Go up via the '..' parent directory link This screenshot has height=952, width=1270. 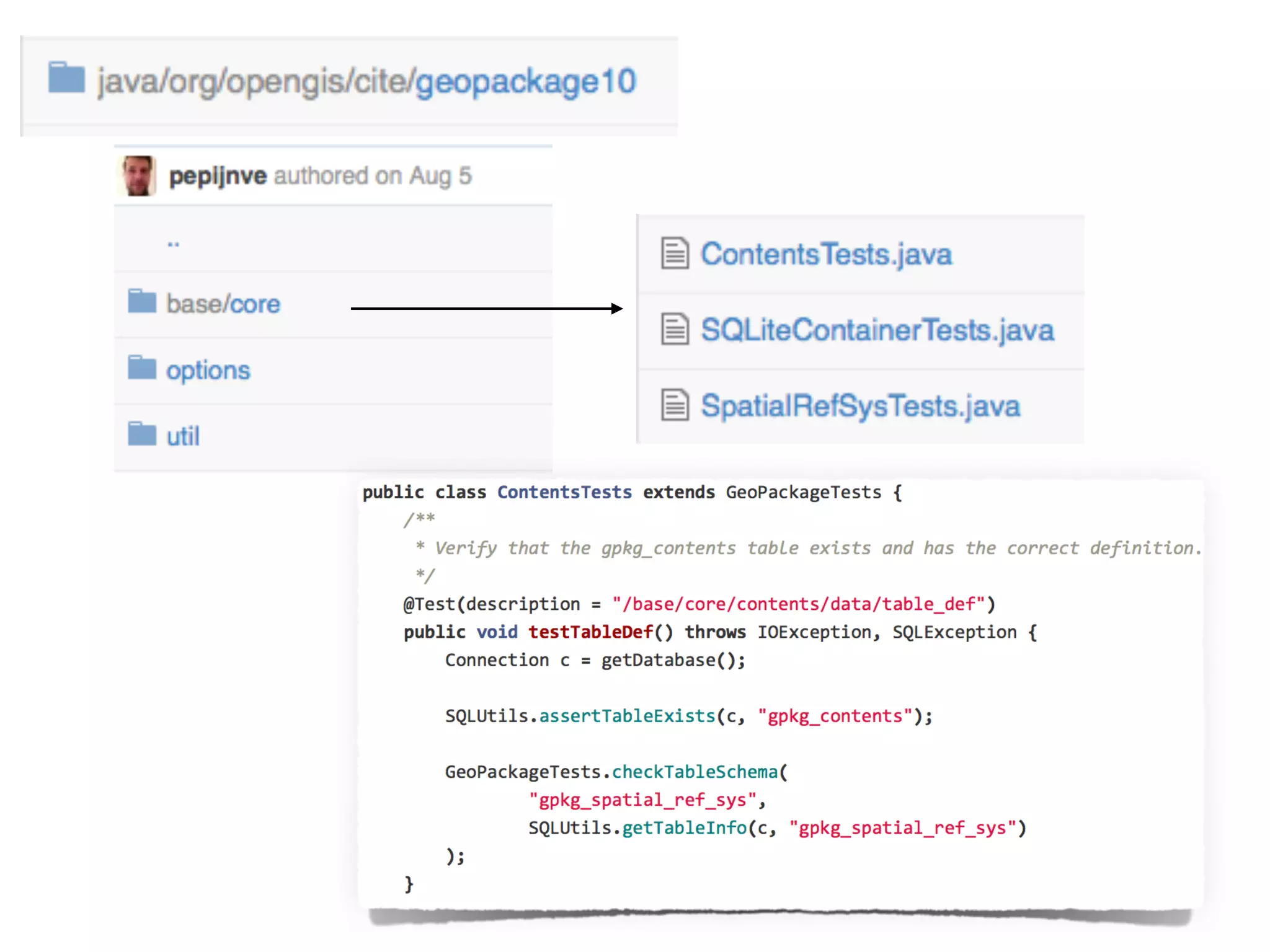(174, 244)
